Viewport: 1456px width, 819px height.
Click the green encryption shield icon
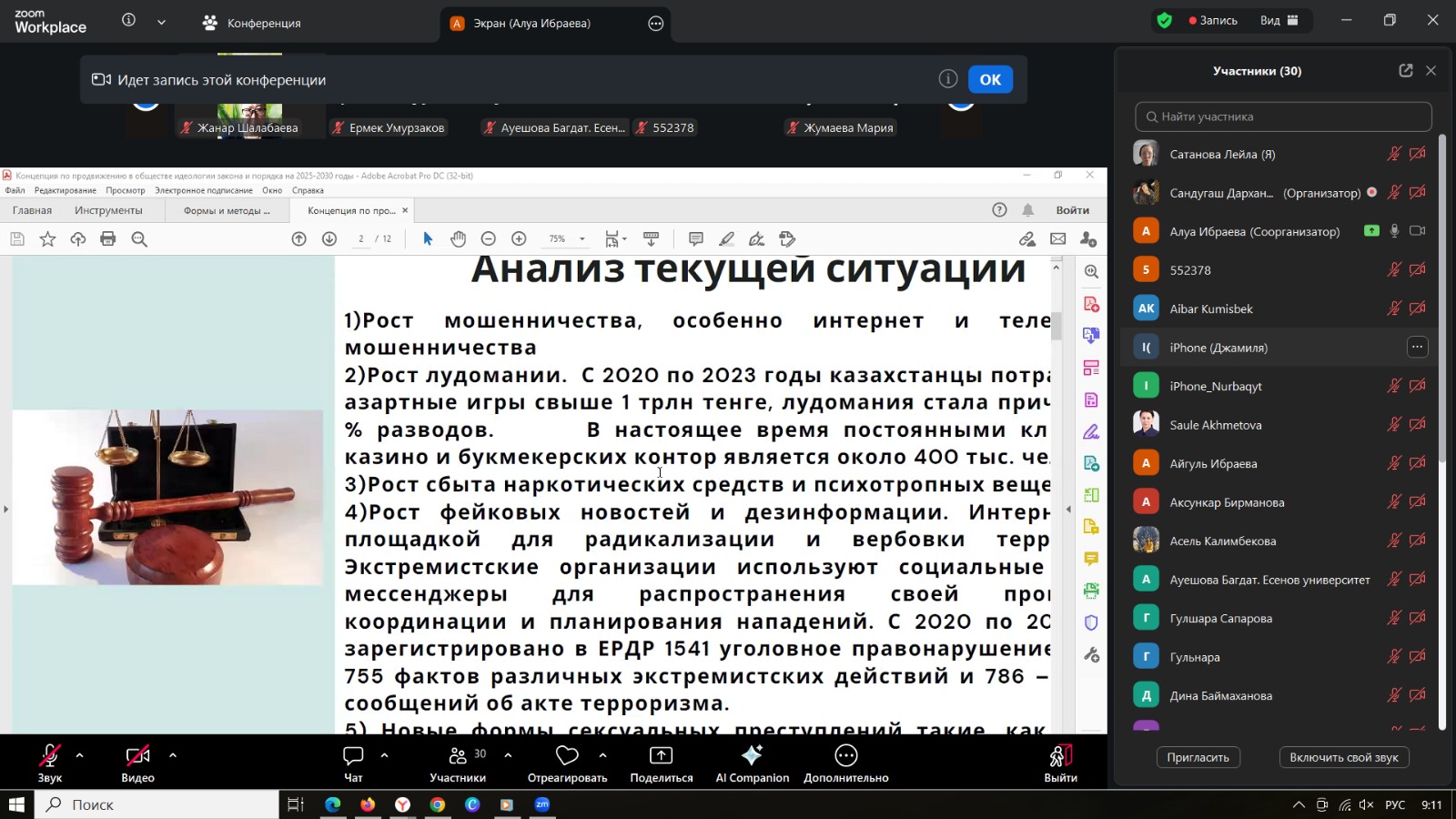pyautogui.click(x=1164, y=20)
